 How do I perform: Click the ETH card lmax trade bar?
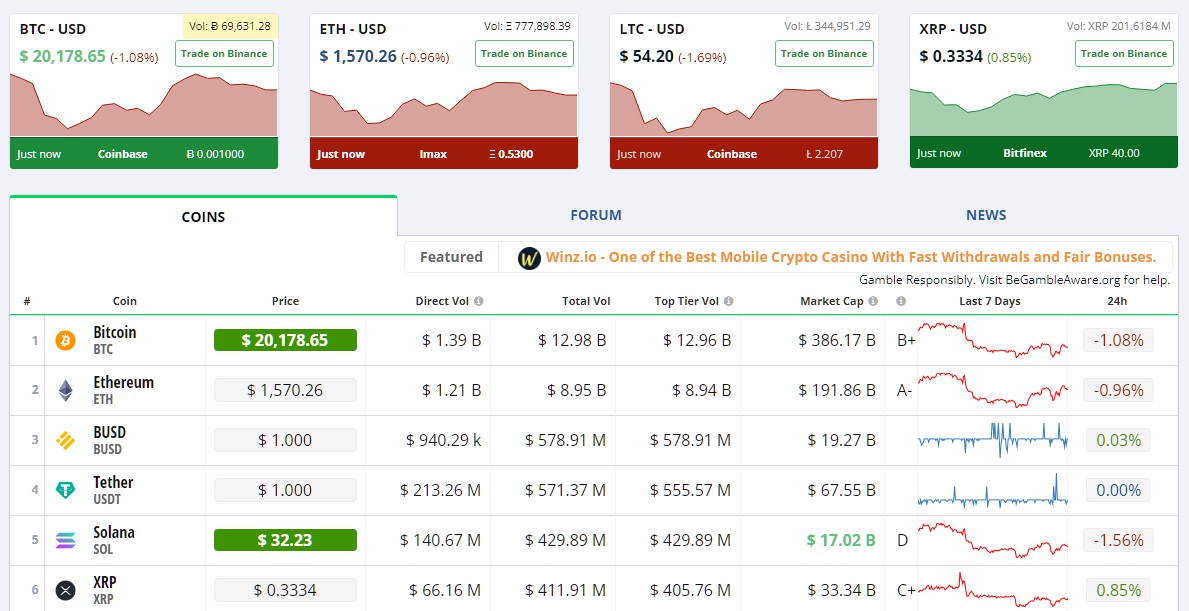coord(444,154)
